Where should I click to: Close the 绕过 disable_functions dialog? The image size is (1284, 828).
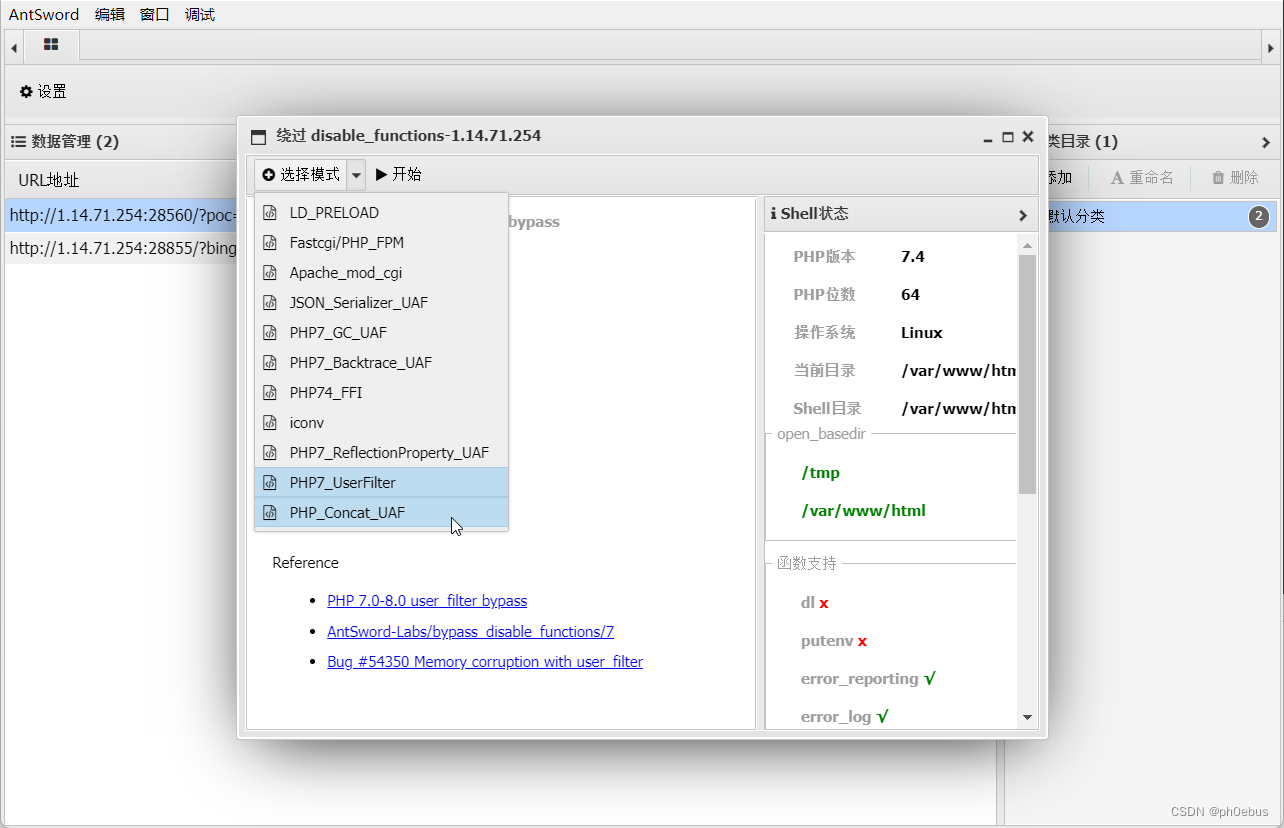pos(1028,136)
